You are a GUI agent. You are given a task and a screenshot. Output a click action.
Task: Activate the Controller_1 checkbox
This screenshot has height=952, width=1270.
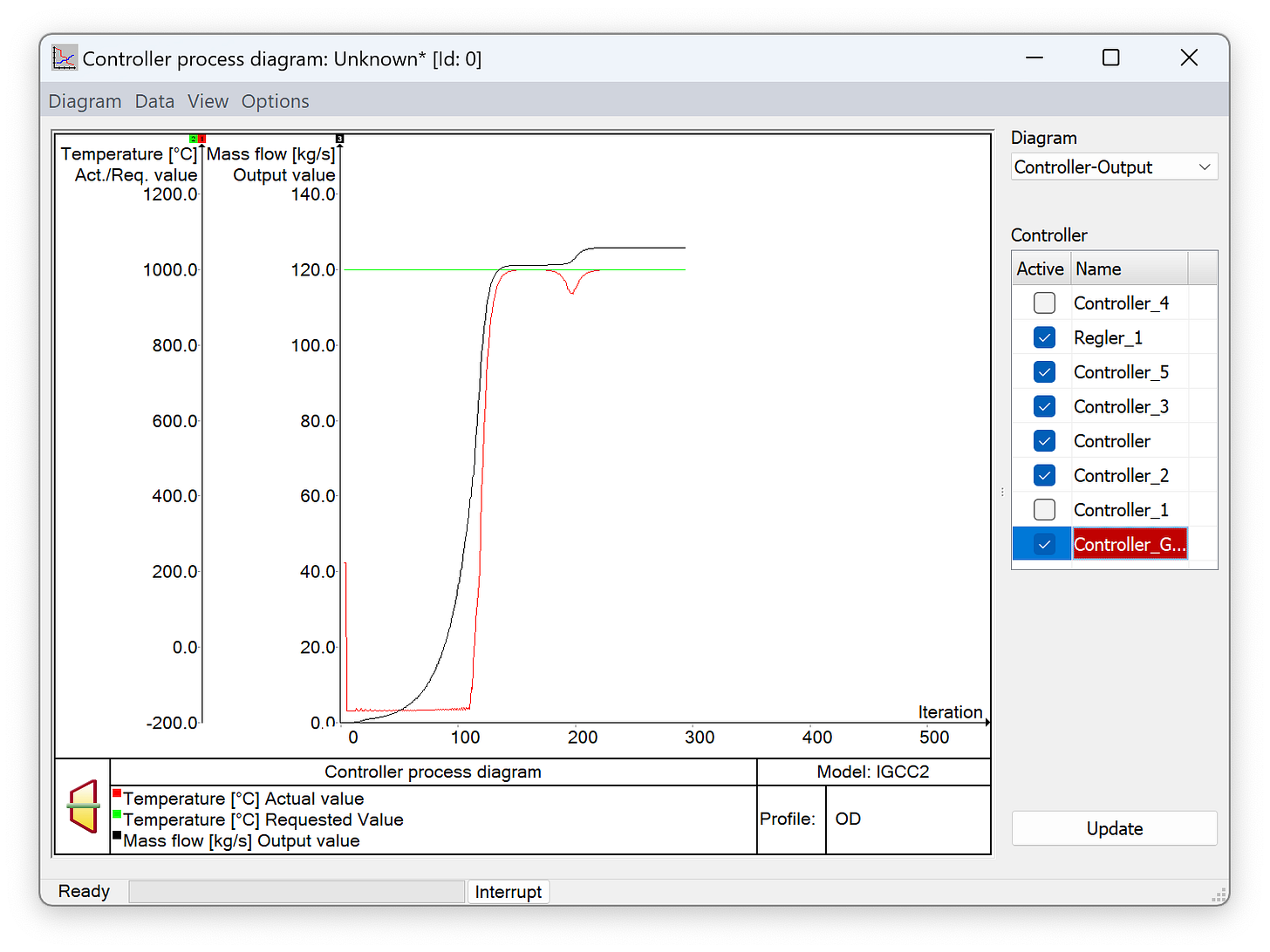[x=1044, y=510]
